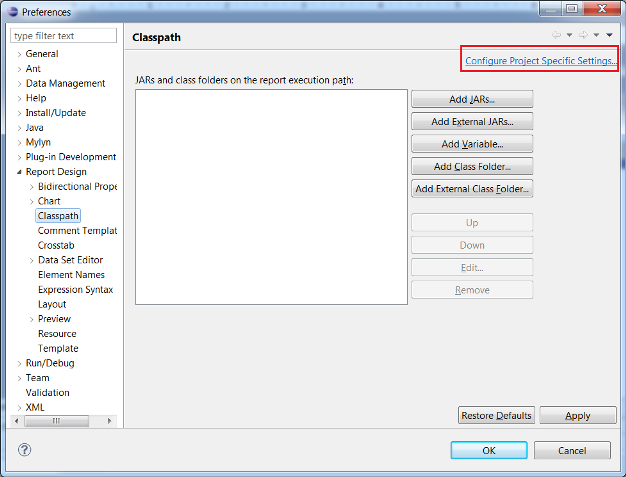Expand the Data Management node
626x477 pixels.
click(x=19, y=84)
